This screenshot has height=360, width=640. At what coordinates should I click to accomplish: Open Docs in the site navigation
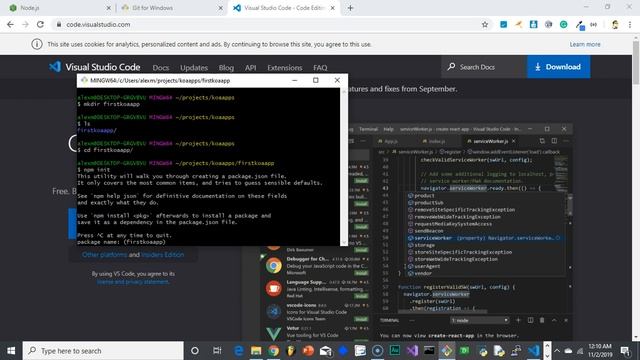(161, 68)
